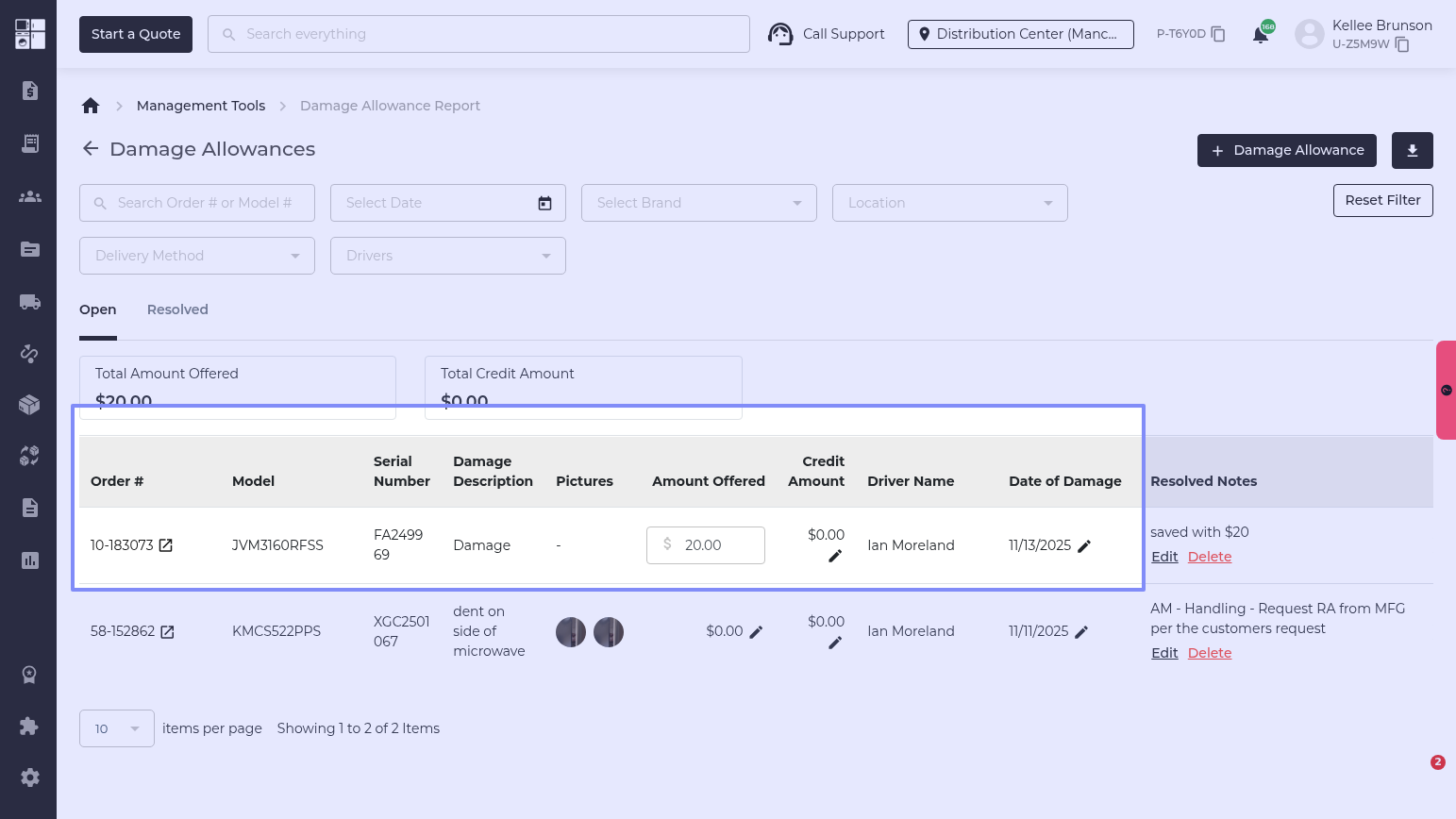Viewport: 1456px width, 819px height.
Task: Click the home breadcrumb icon
Action: pos(91,106)
